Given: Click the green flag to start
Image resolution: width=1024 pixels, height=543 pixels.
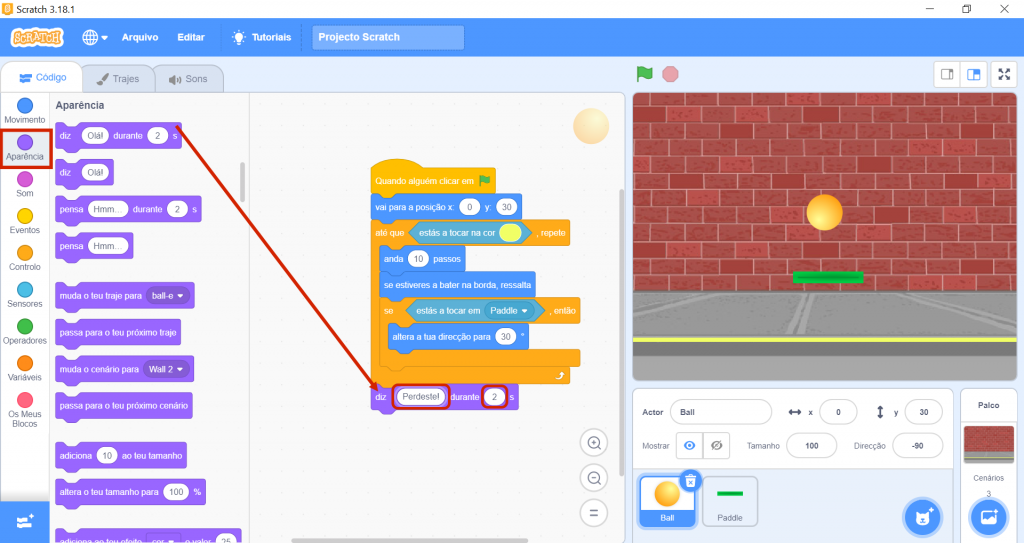Looking at the screenshot, I should [x=645, y=74].
